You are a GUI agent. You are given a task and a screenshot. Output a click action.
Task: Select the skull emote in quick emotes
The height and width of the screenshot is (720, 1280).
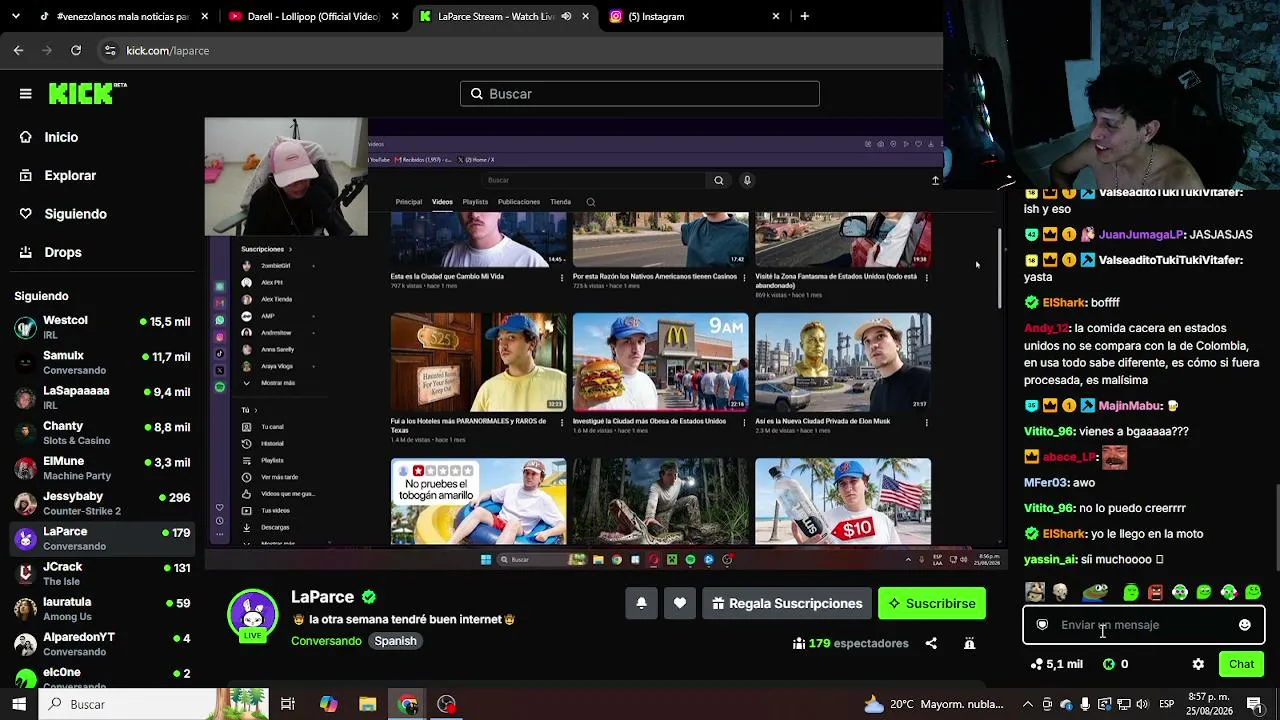point(1060,592)
